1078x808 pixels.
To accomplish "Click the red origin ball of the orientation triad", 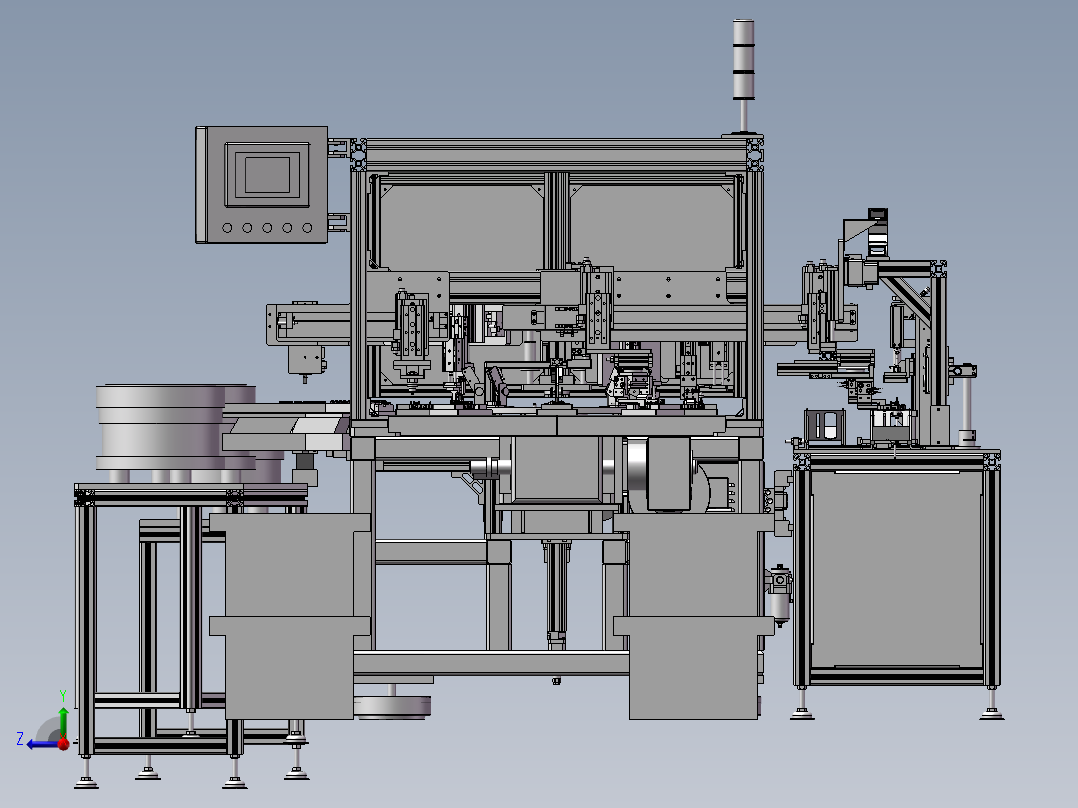I will click(63, 743).
